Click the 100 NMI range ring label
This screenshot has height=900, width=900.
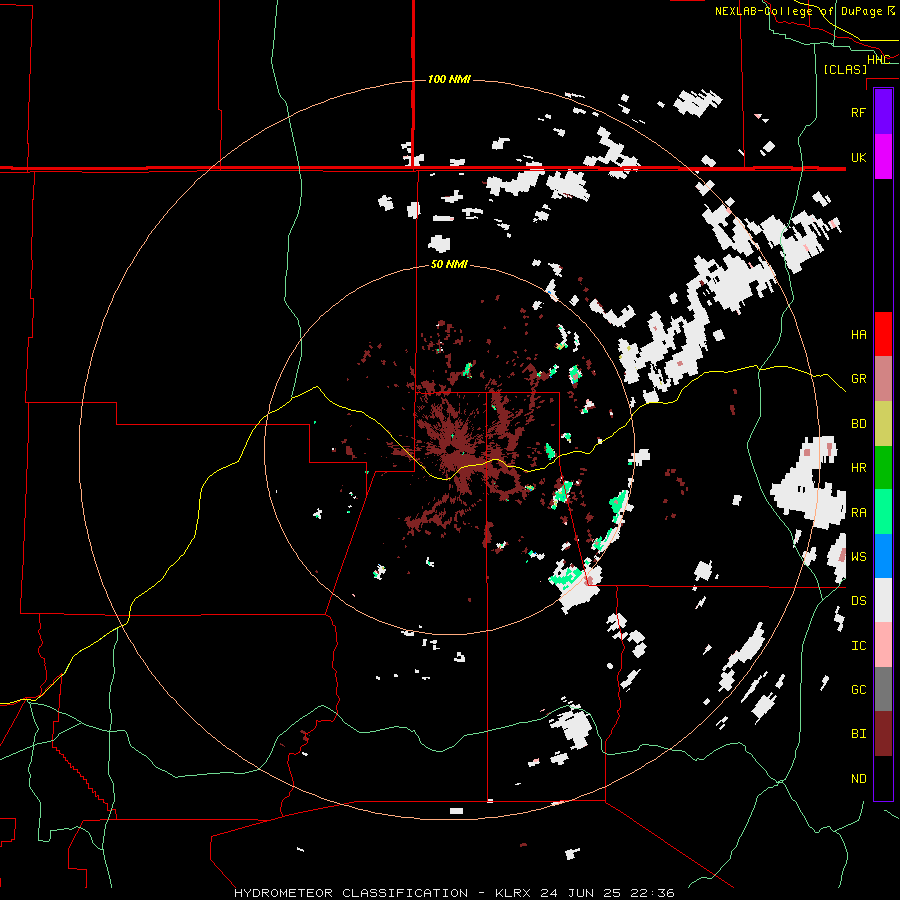click(449, 79)
